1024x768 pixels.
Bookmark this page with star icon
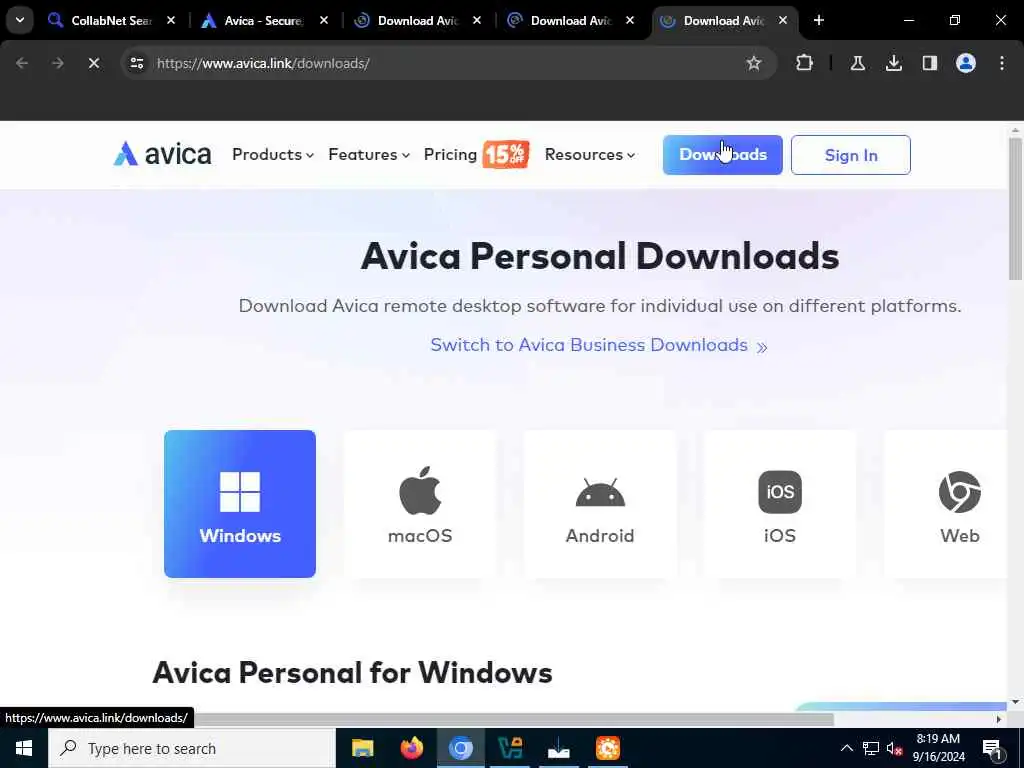pyautogui.click(x=754, y=63)
